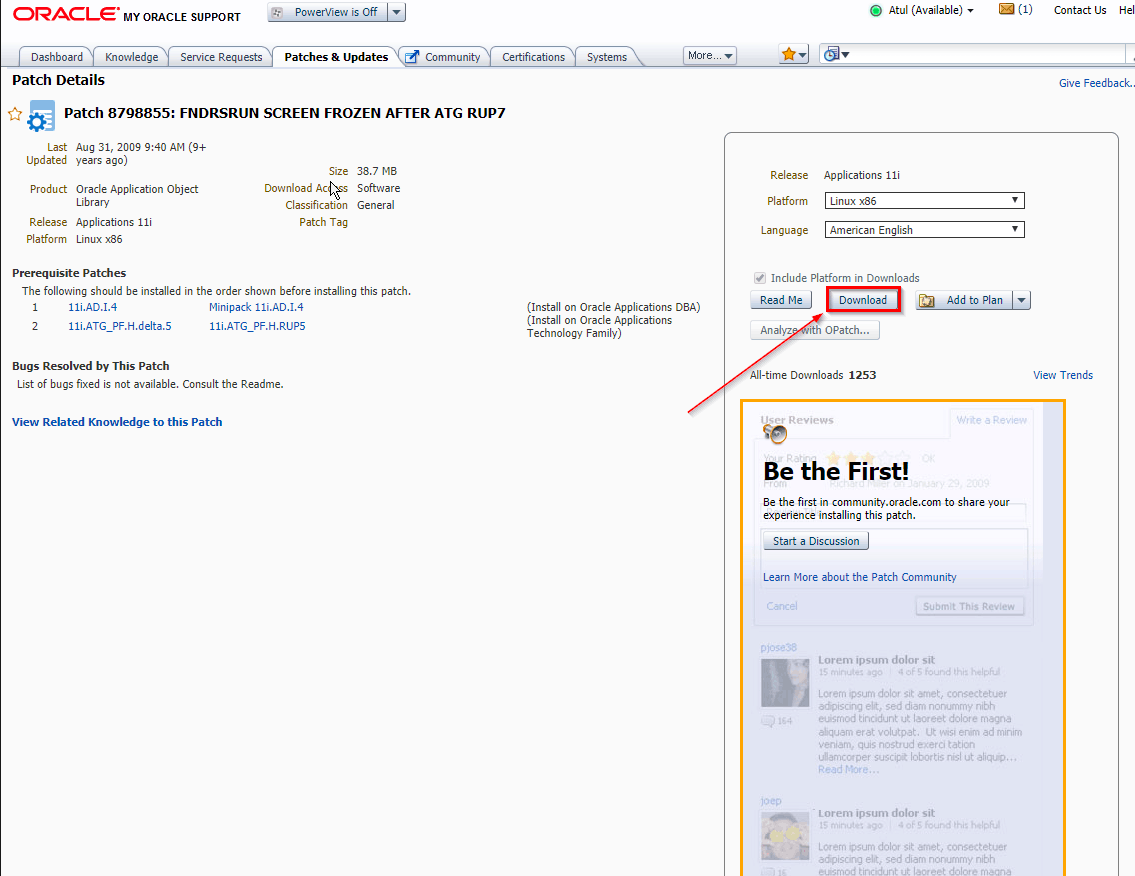Open the Service Requests tab
Viewport: 1135px width, 876px height.
[x=221, y=56]
